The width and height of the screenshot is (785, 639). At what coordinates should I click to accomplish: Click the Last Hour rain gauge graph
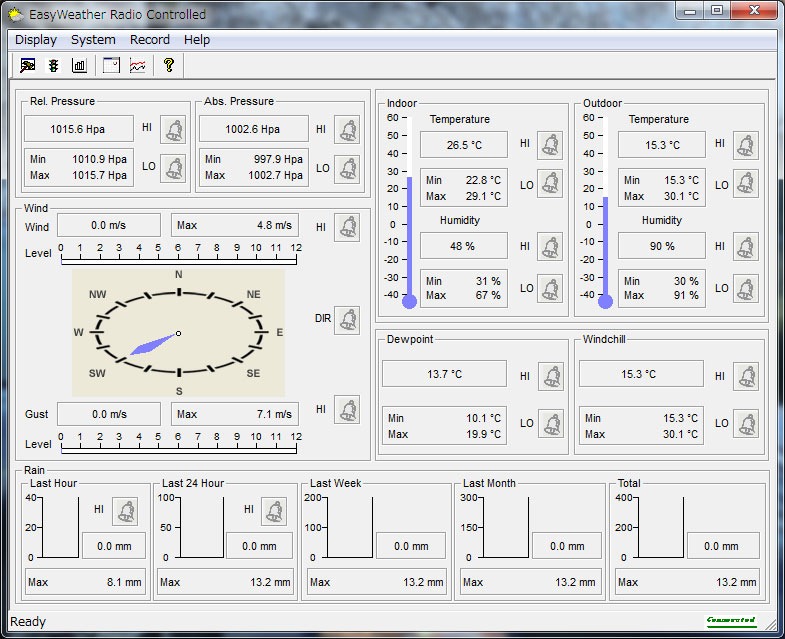click(60, 527)
